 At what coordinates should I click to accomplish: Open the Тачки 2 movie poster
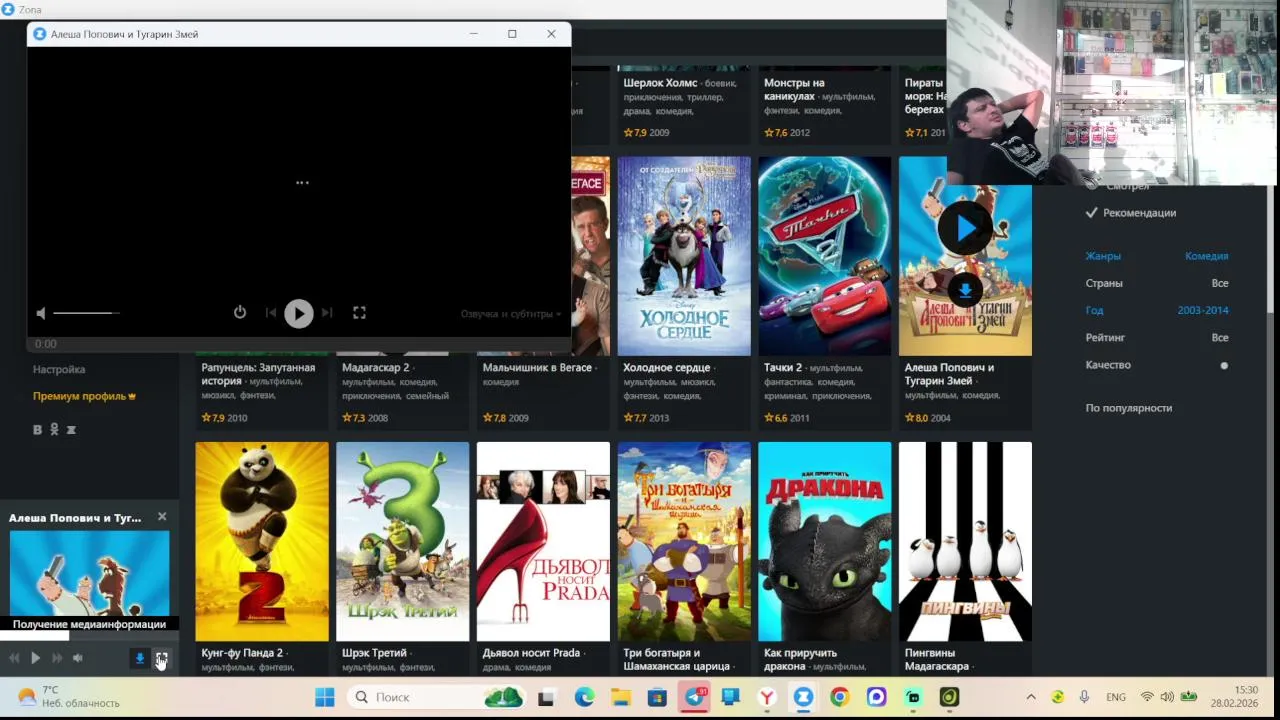click(x=825, y=256)
